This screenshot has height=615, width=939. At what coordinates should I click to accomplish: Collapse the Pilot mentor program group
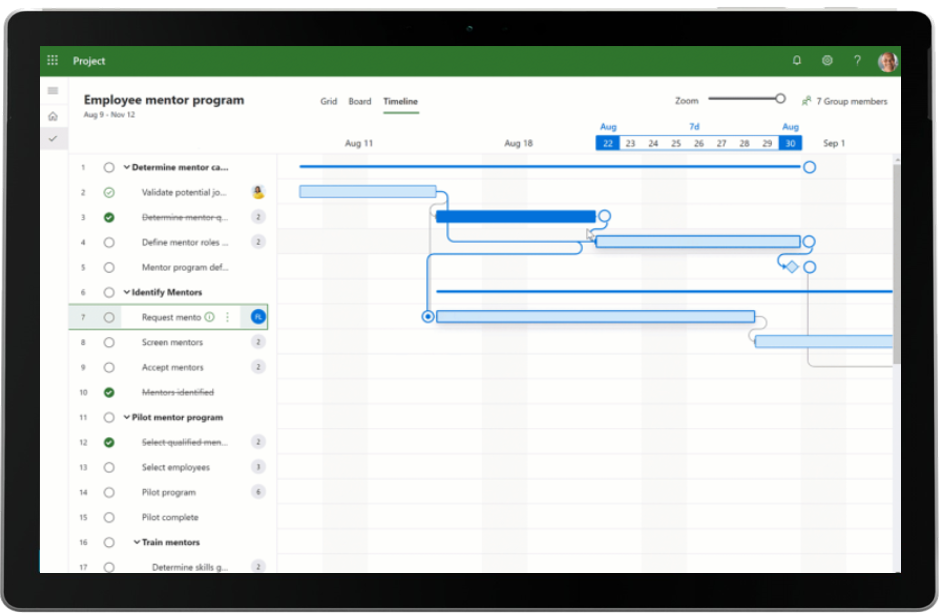click(x=127, y=417)
